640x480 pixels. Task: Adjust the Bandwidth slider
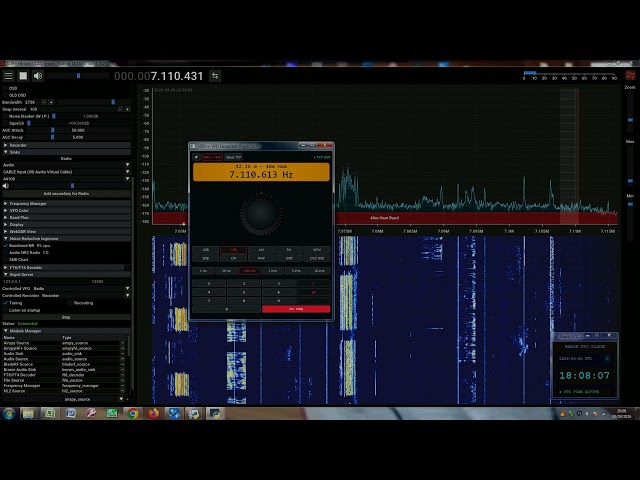(x=93, y=102)
